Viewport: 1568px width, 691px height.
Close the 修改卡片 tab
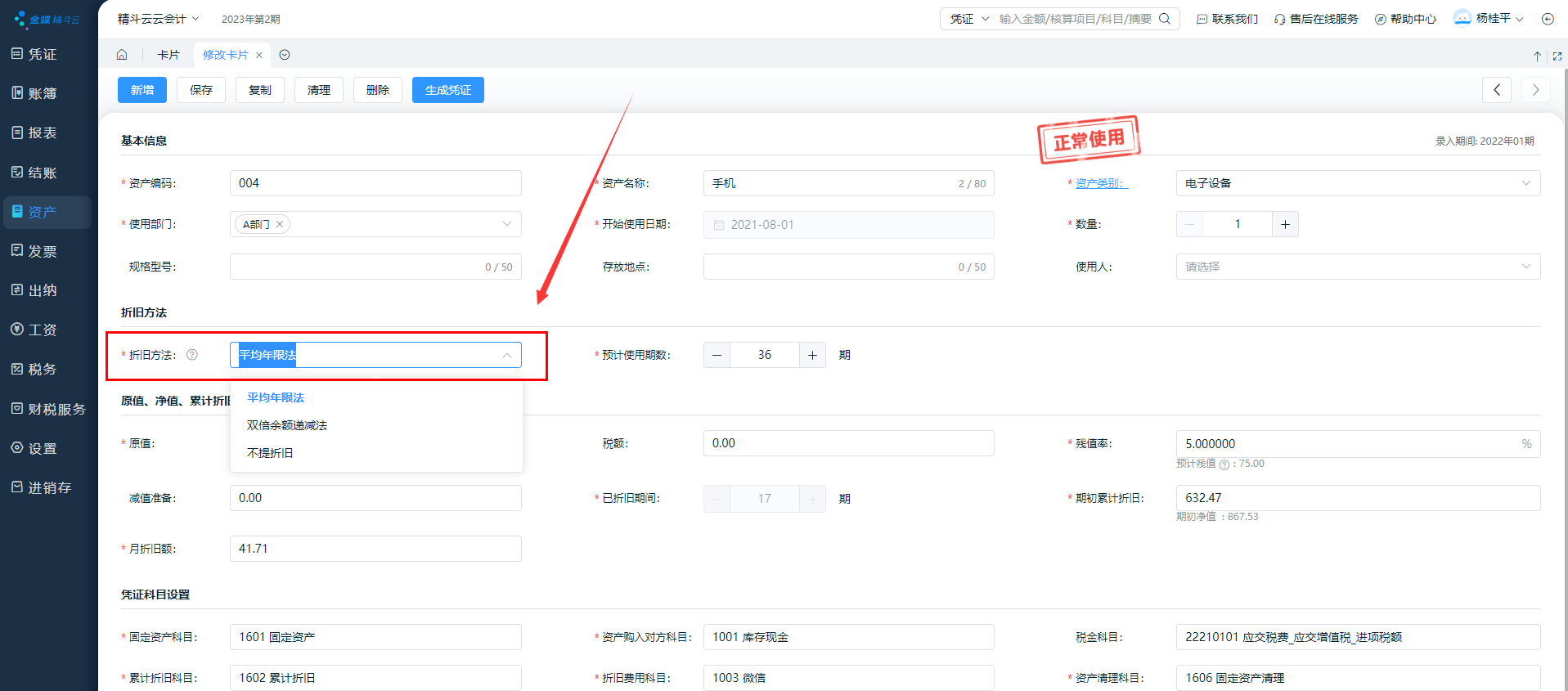tap(259, 56)
